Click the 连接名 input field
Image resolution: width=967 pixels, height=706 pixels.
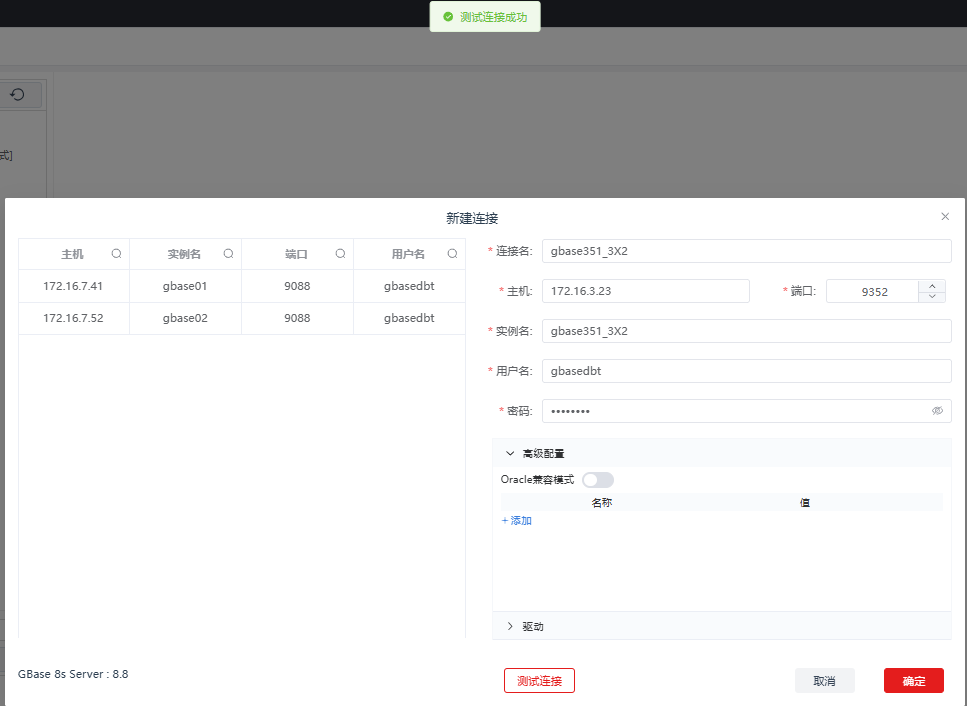click(x=746, y=251)
